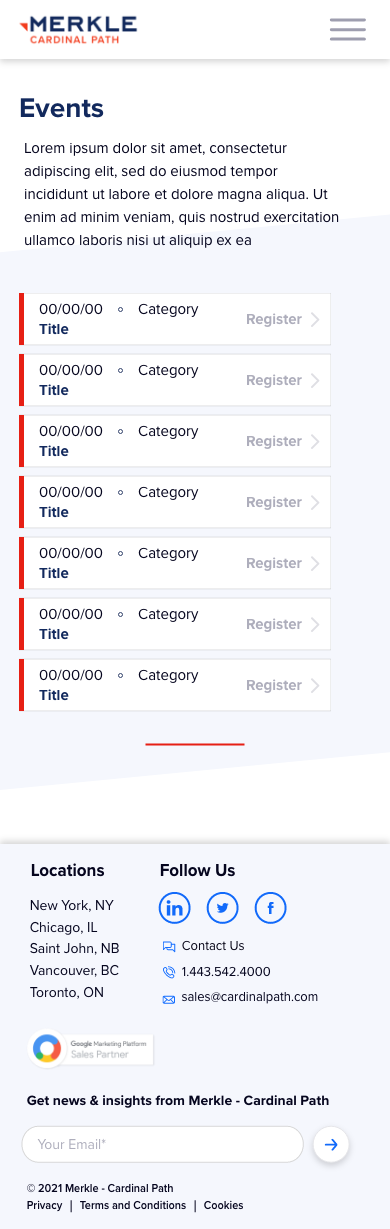
Task: Open the Terms and Conditions link
Action: point(133,1205)
